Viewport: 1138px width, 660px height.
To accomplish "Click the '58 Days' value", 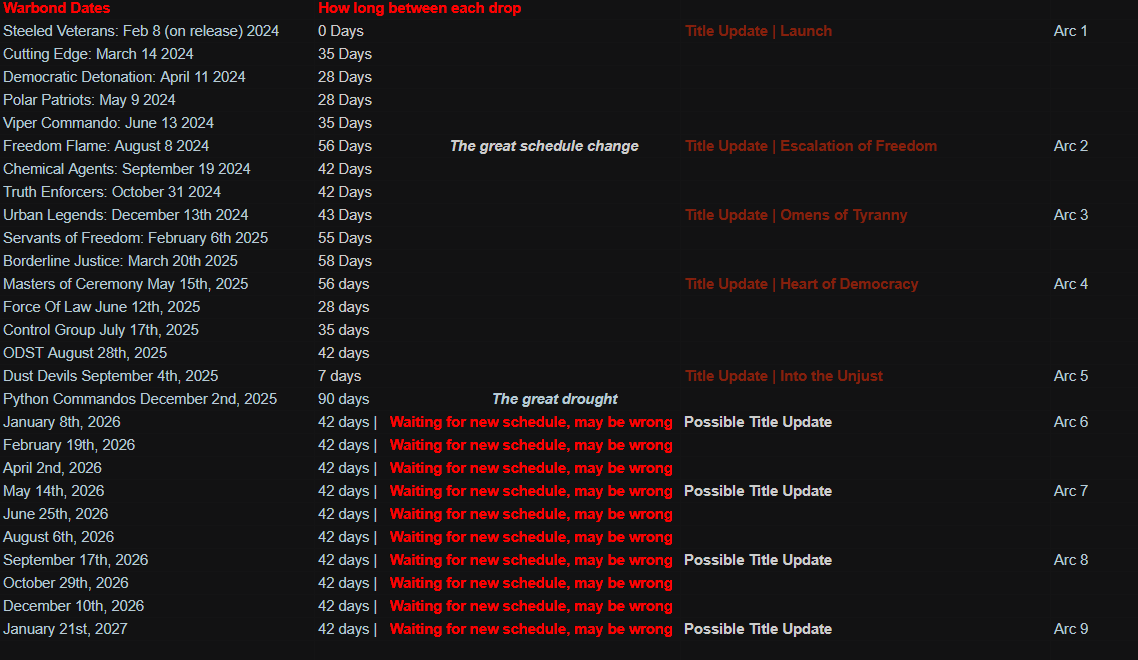I will tap(345, 261).
